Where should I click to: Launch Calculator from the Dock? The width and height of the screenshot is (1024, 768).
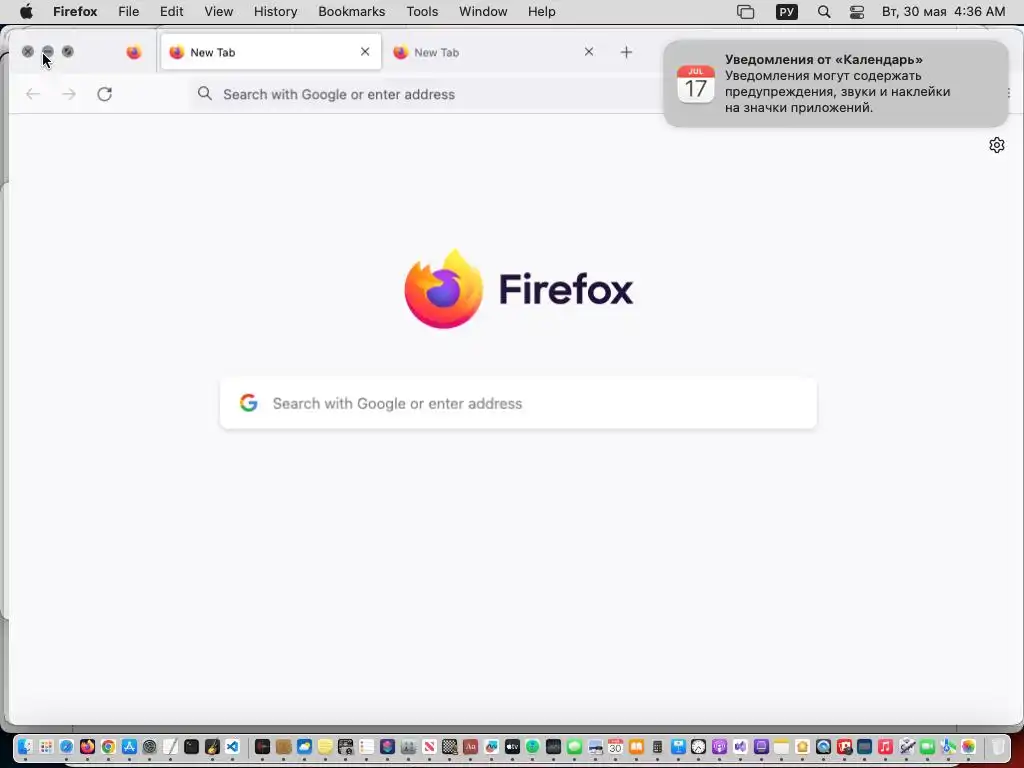(x=657, y=746)
